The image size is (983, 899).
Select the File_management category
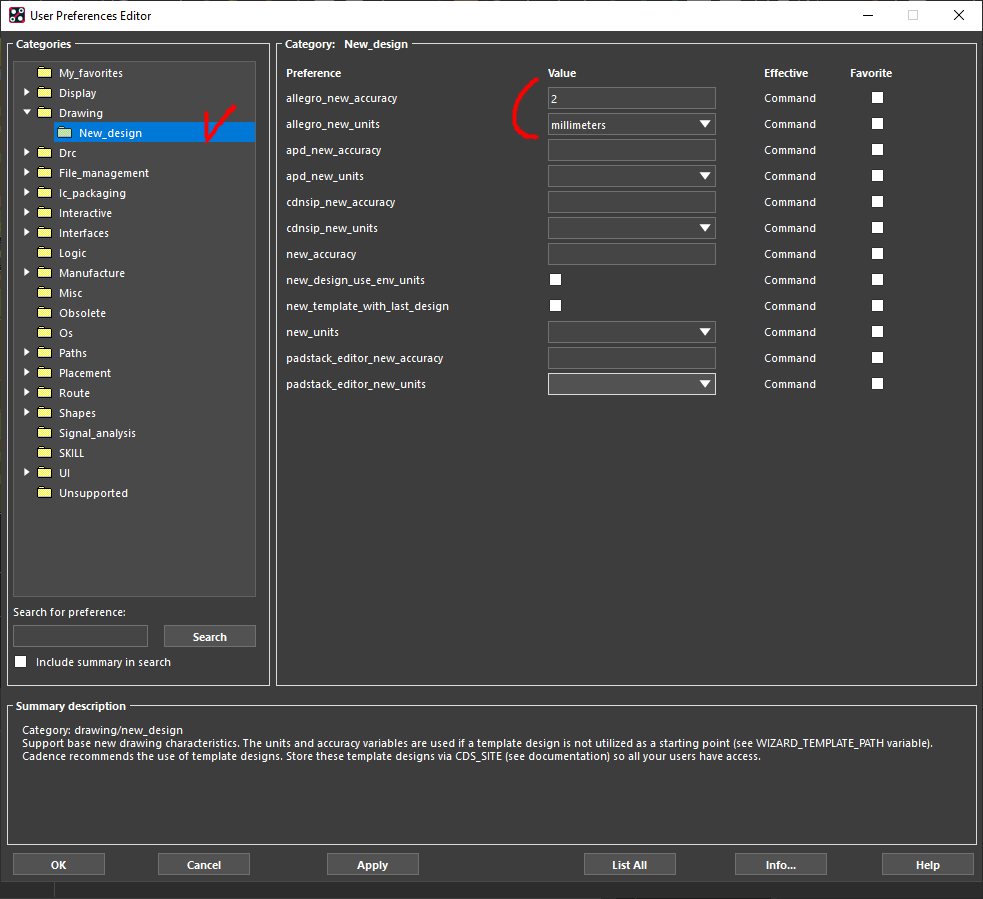pyautogui.click(x=104, y=173)
